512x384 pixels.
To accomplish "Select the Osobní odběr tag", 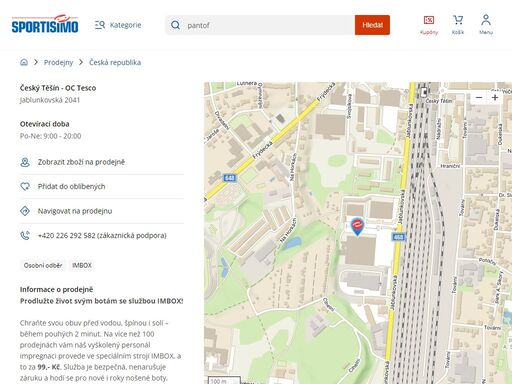I will point(43,266).
